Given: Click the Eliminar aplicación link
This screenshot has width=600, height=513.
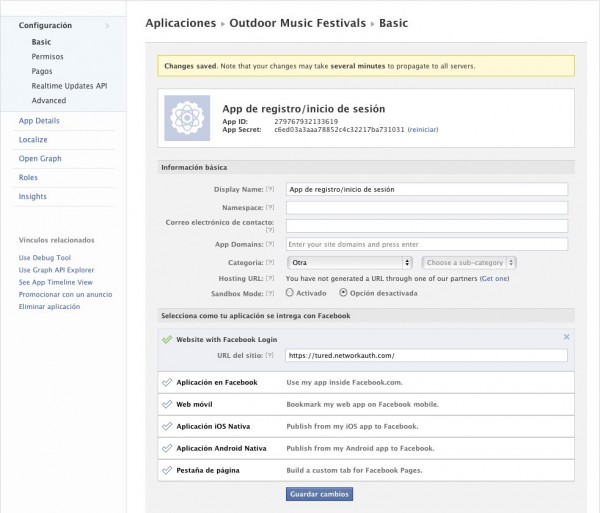Looking at the screenshot, I should tap(49, 306).
